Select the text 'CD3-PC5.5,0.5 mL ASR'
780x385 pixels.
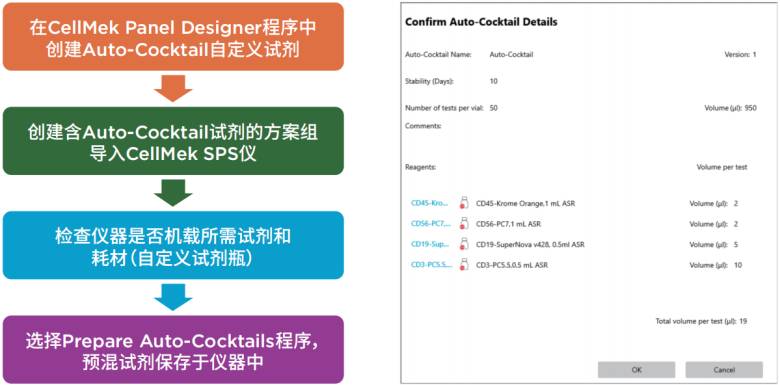pos(512,265)
